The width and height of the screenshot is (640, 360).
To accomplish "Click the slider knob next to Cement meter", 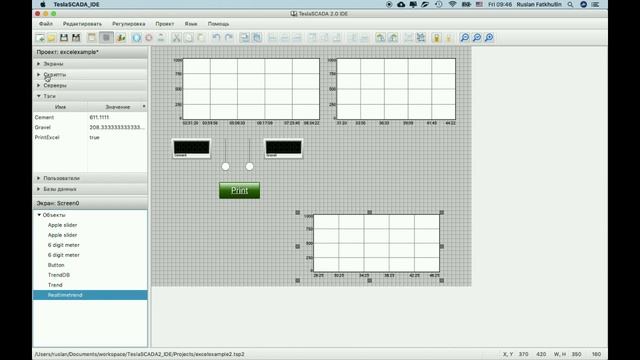I will 225,167.
